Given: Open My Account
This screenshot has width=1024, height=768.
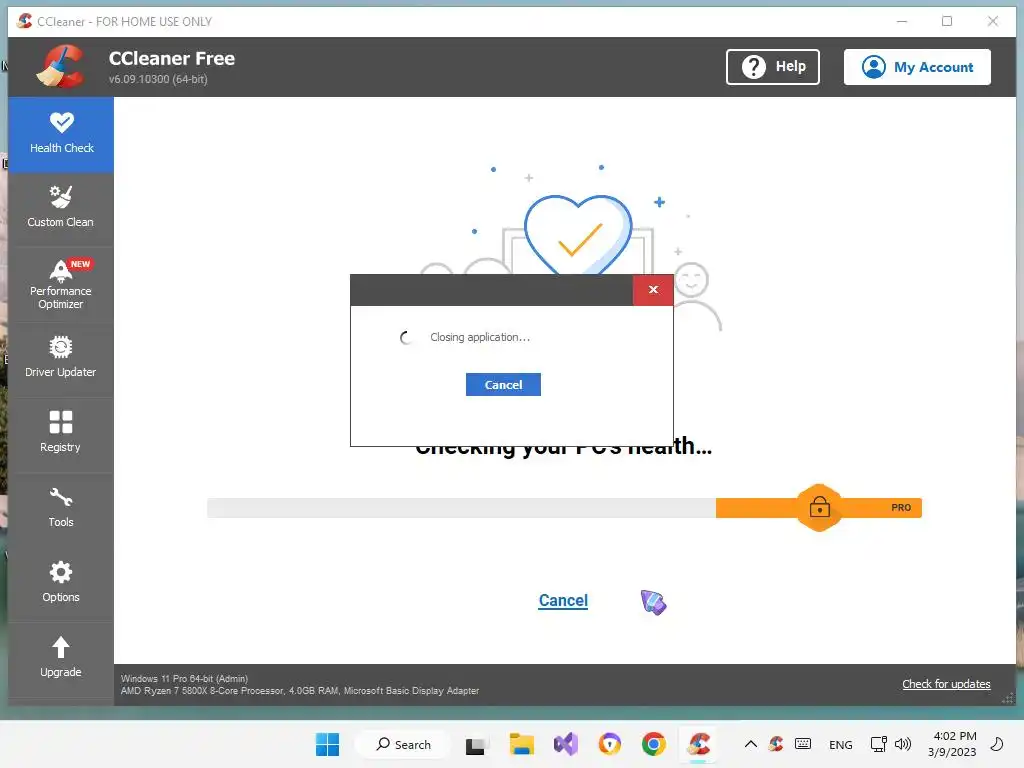Looking at the screenshot, I should tap(917, 67).
